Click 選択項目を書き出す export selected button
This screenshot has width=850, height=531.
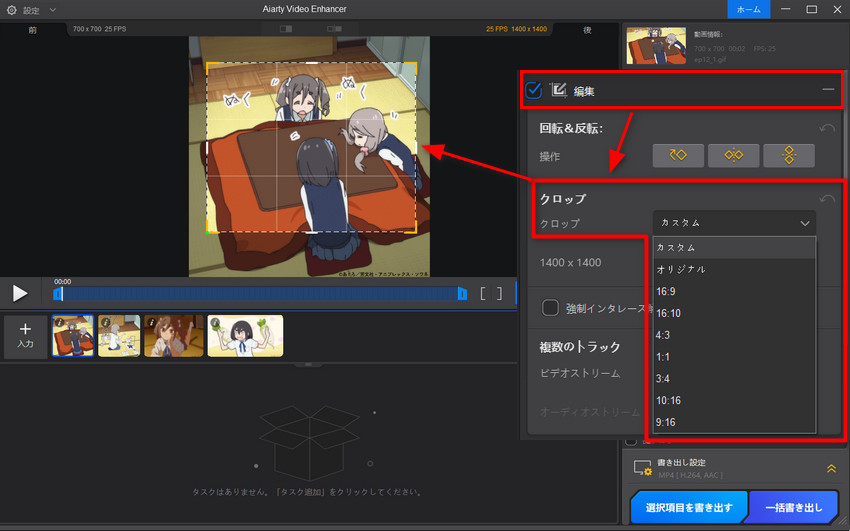coord(688,507)
